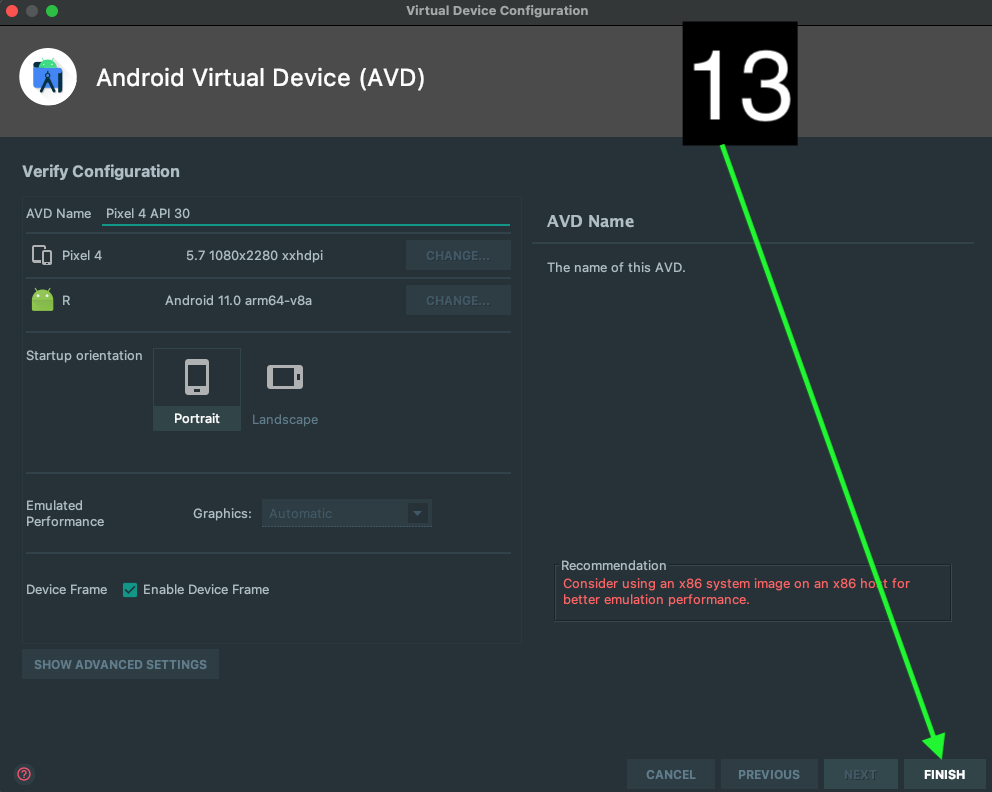
Task: Edit the AVD Name field
Action: tap(305, 213)
